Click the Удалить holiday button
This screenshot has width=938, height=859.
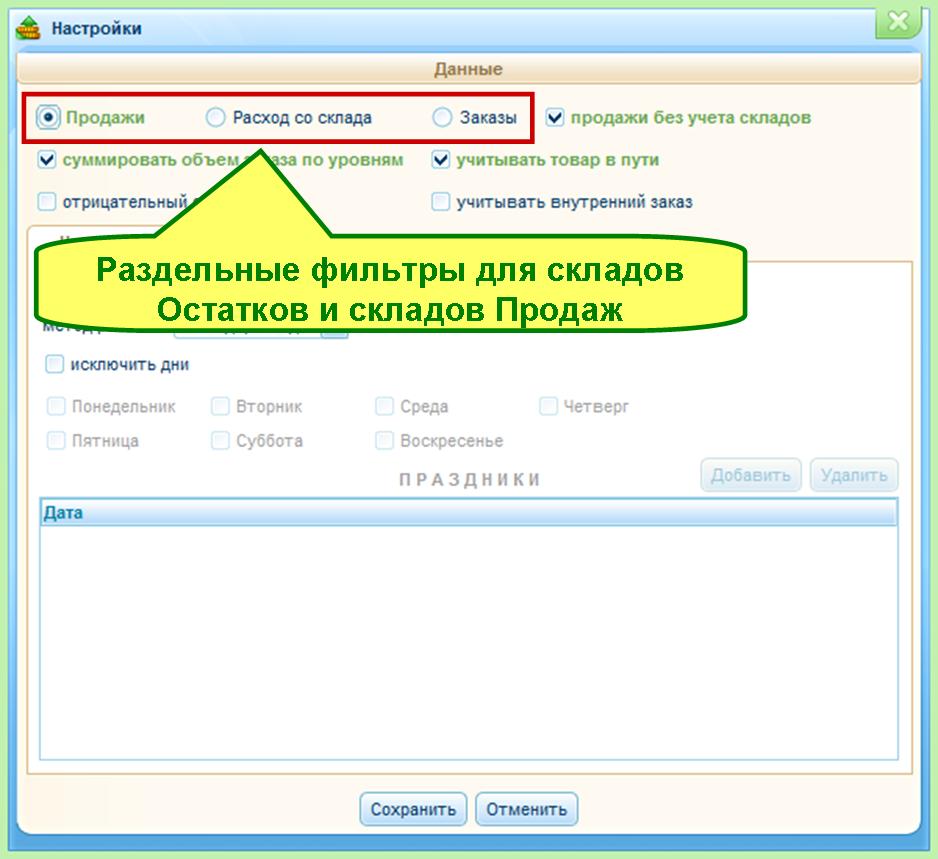coord(854,476)
